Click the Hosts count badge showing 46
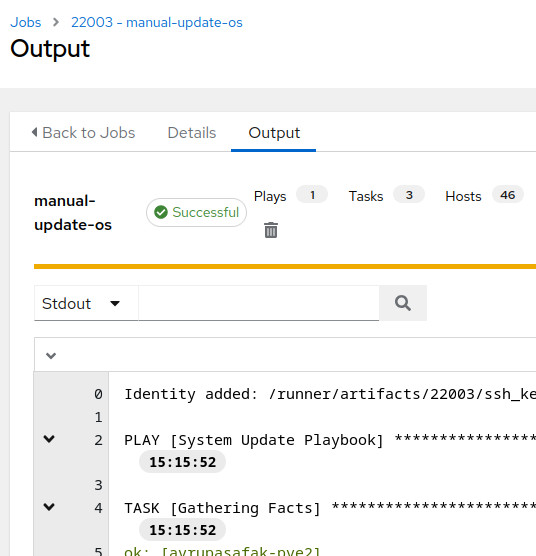Screen dimensions: 536x556 pos(508,195)
